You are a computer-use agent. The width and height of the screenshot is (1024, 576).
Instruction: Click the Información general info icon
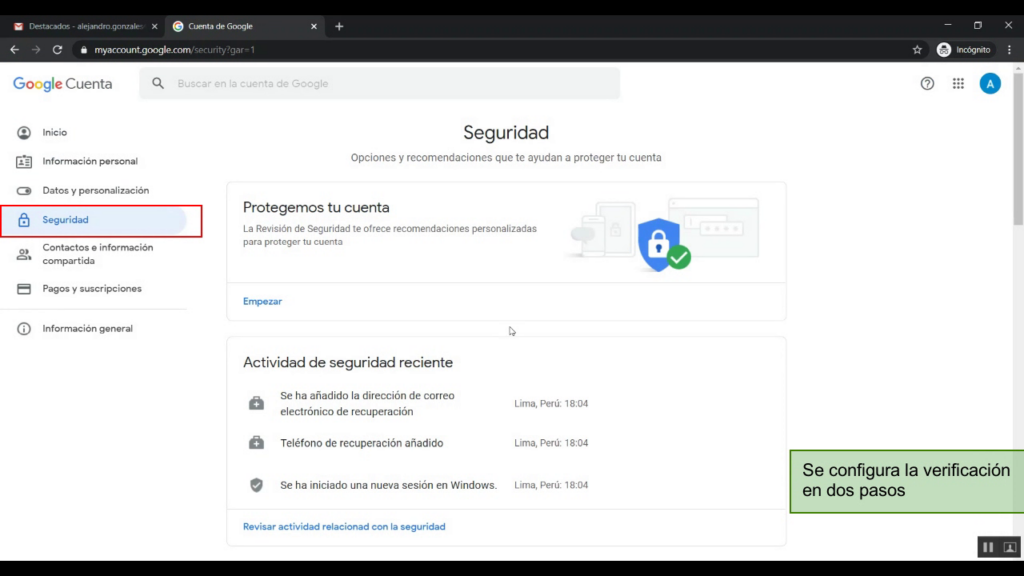point(24,328)
